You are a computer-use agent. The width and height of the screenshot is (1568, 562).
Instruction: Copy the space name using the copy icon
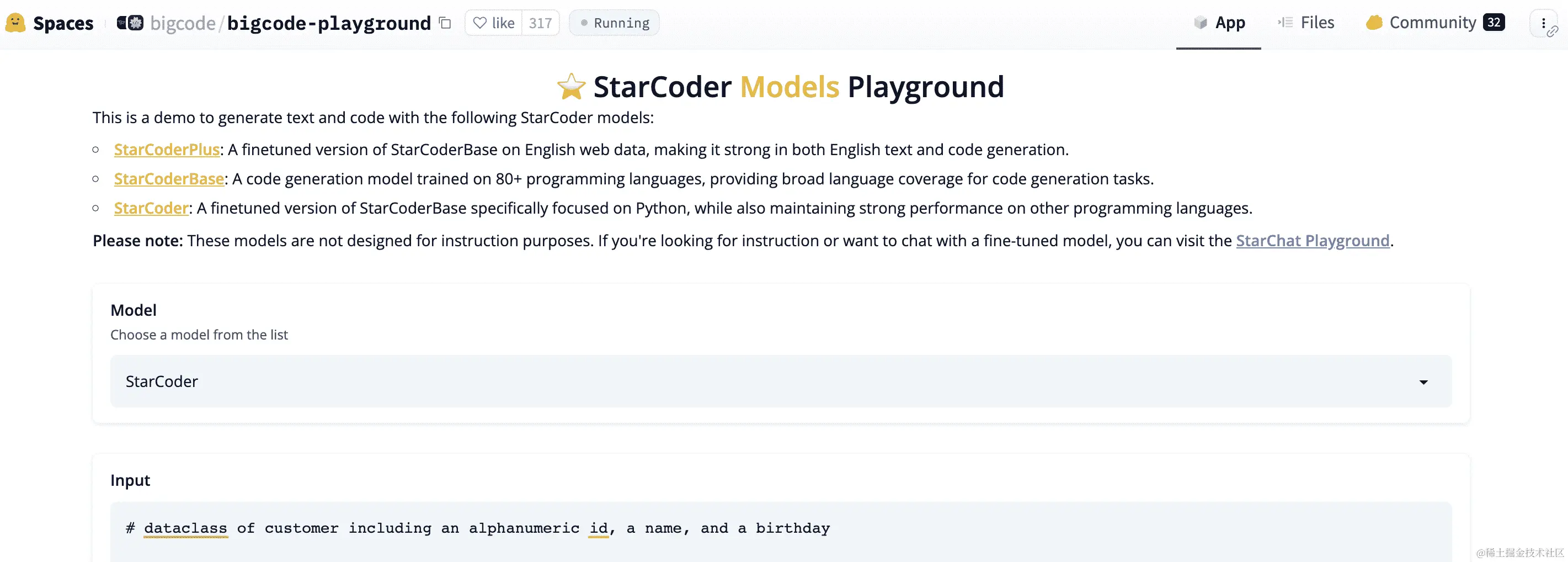pos(444,23)
